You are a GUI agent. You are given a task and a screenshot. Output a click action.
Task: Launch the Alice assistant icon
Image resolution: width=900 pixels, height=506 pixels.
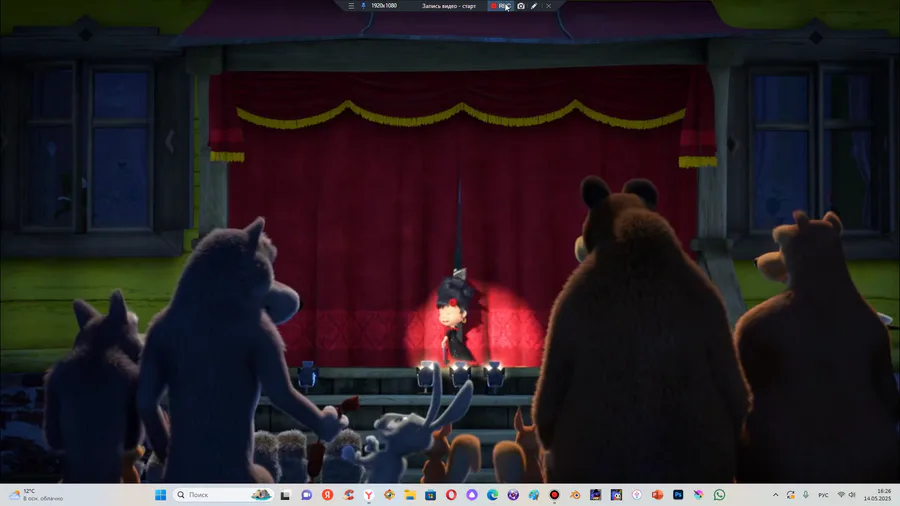pos(472,495)
